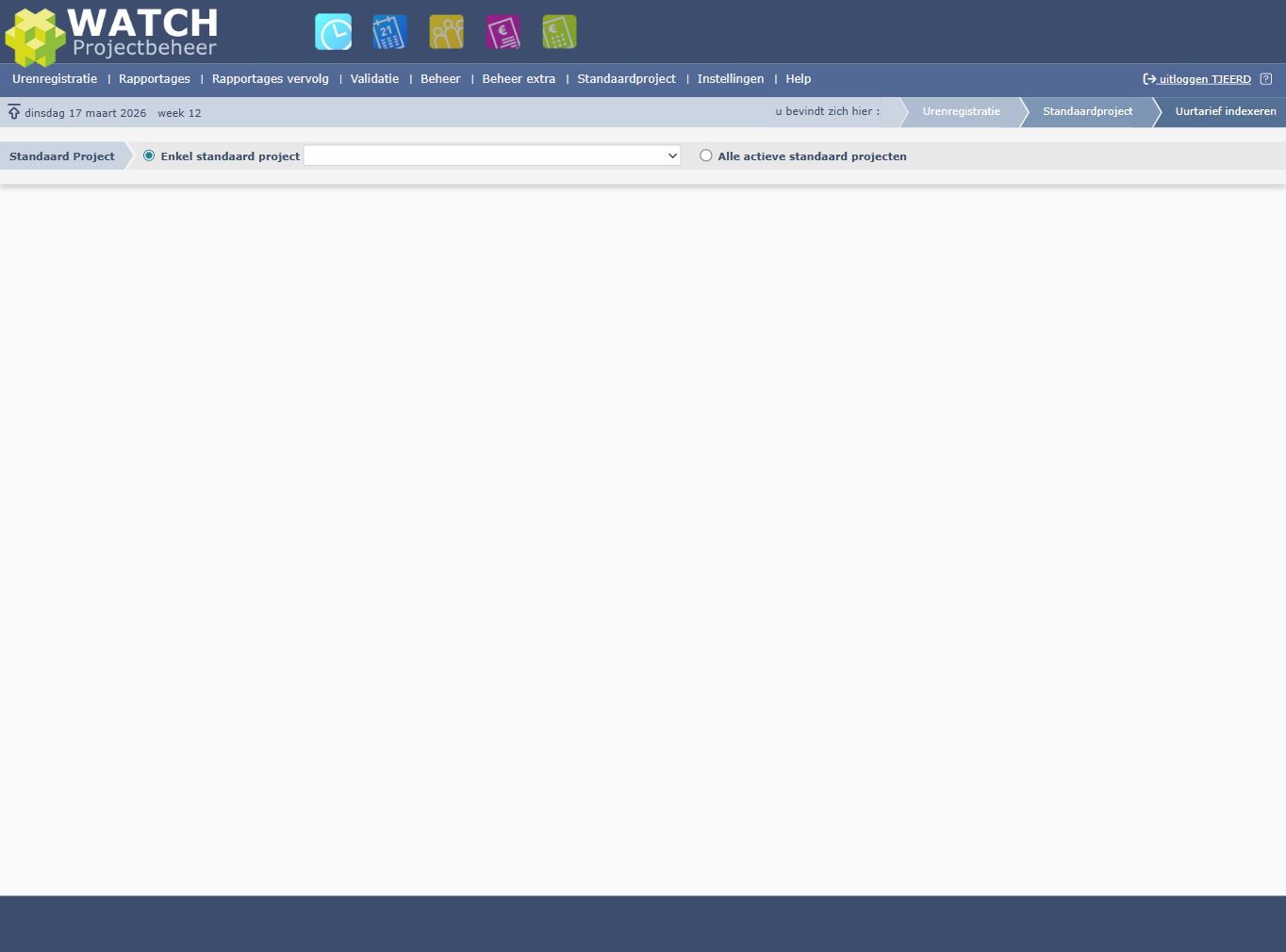
Task: Go to Urenregistratie breadcrumb
Action: point(961,111)
